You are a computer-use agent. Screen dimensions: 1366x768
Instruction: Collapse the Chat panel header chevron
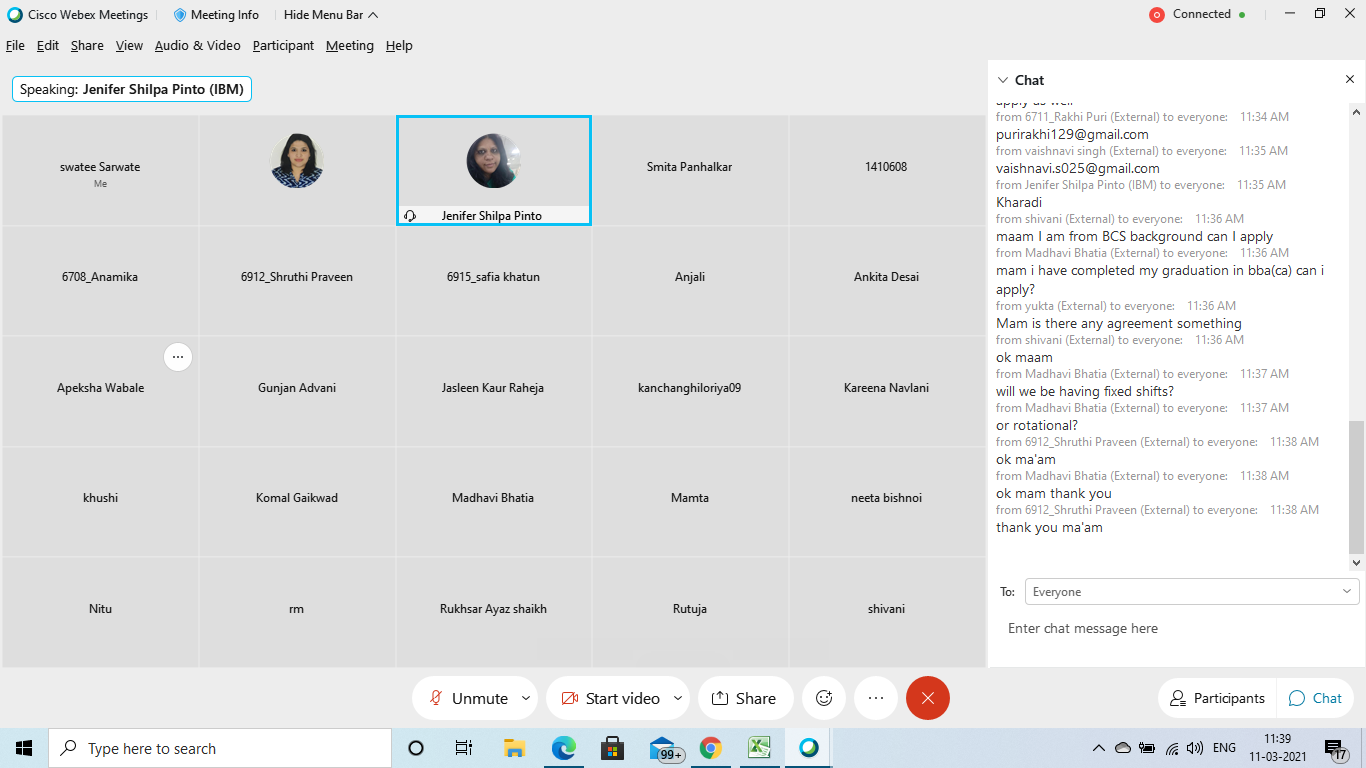pos(1003,80)
